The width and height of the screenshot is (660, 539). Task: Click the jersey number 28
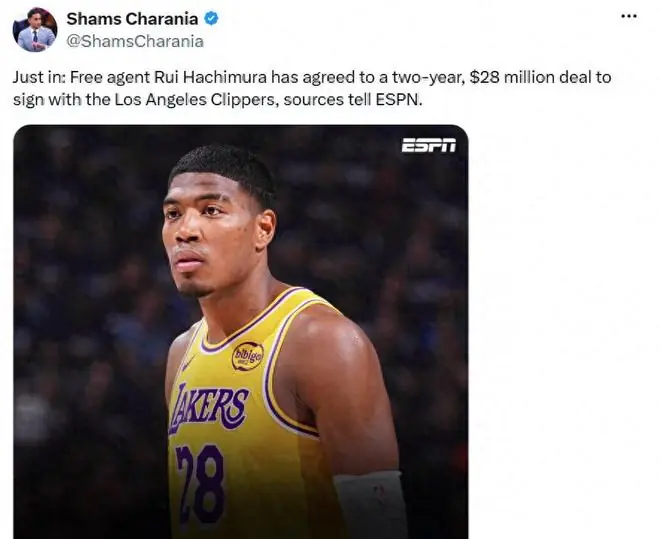click(x=200, y=484)
